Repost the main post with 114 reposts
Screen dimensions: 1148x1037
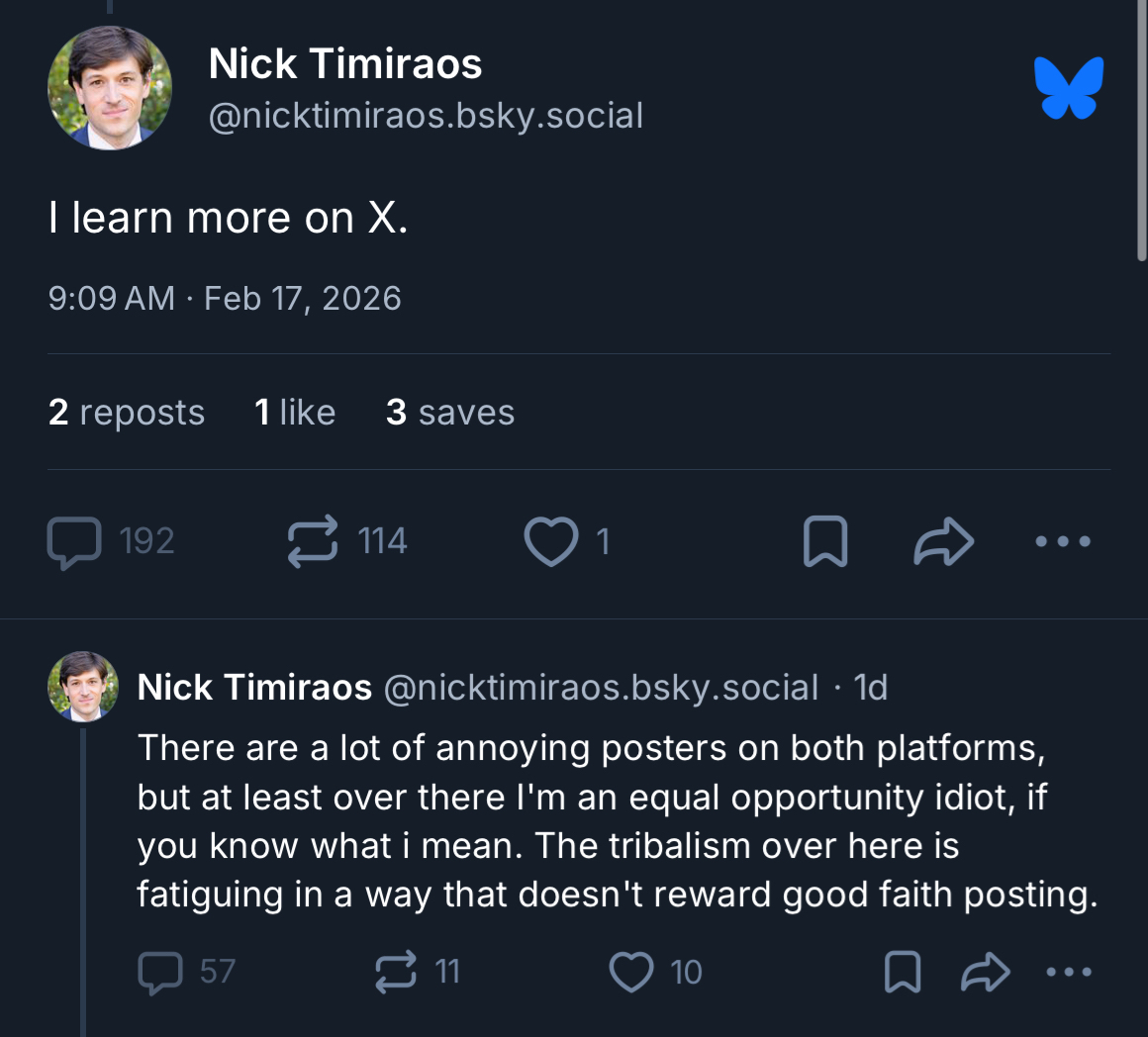[x=313, y=541]
